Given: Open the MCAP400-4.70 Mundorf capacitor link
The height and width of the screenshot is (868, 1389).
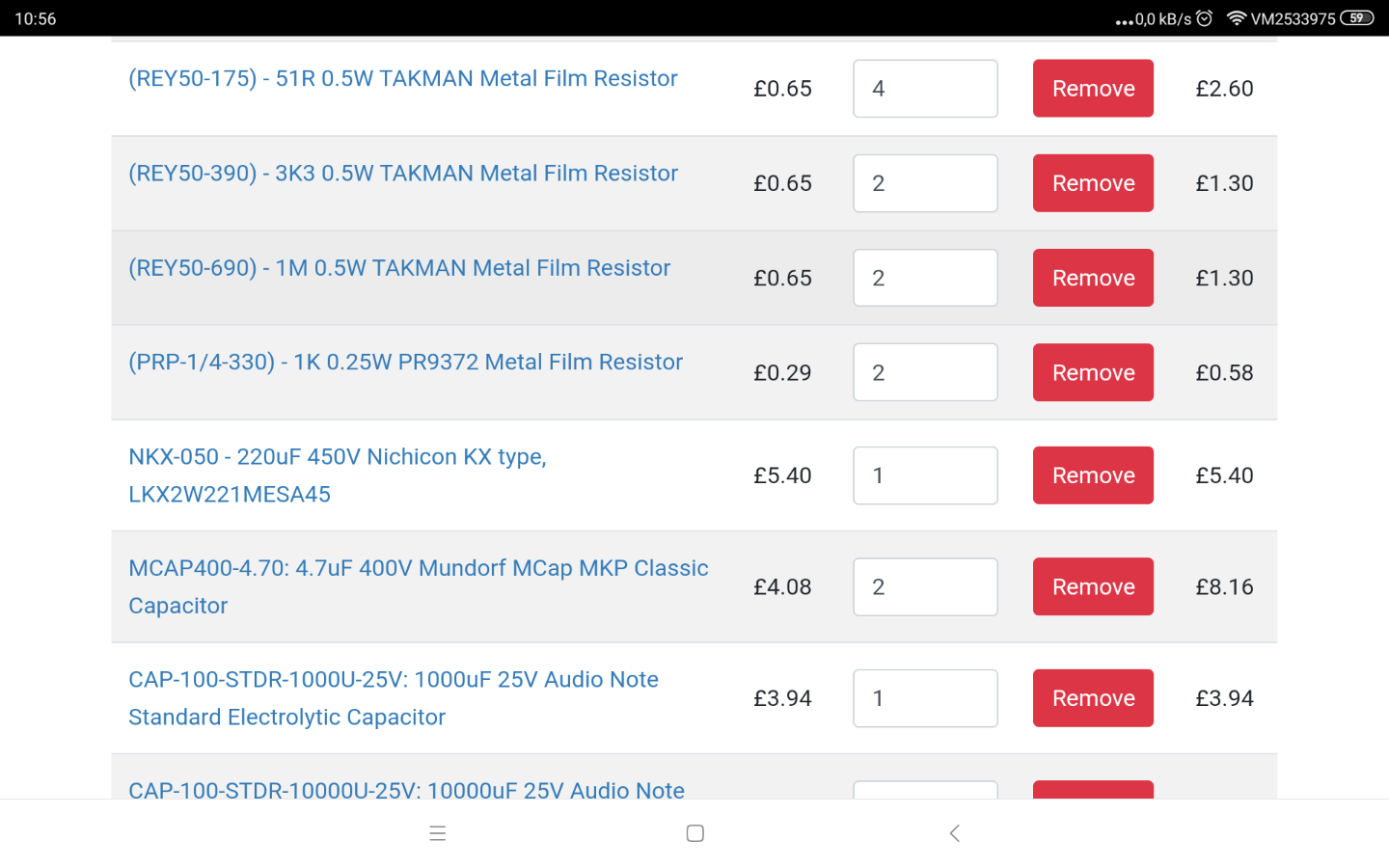Looking at the screenshot, I should 419,586.
